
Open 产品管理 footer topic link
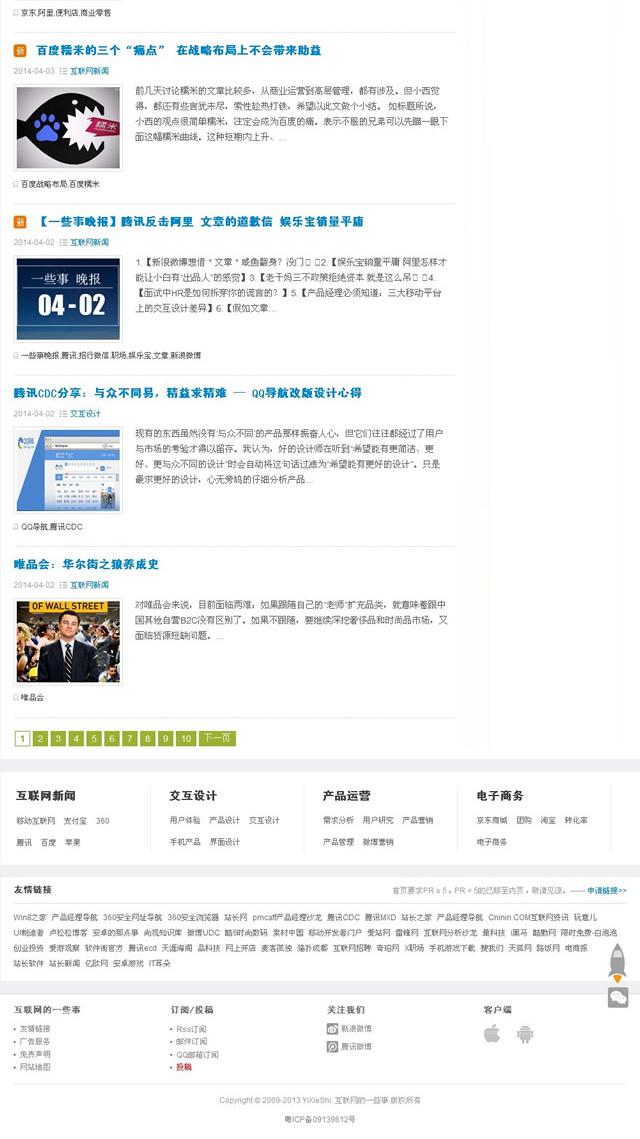[x=338, y=842]
